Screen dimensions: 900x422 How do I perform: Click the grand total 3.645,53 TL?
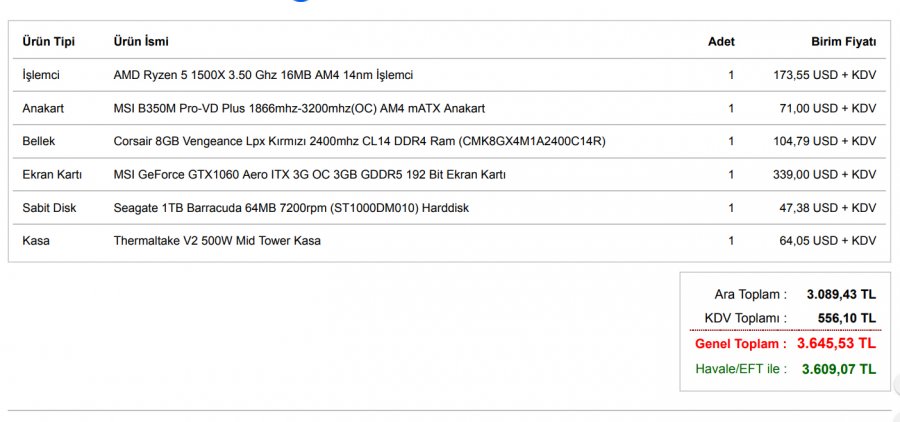tap(837, 344)
